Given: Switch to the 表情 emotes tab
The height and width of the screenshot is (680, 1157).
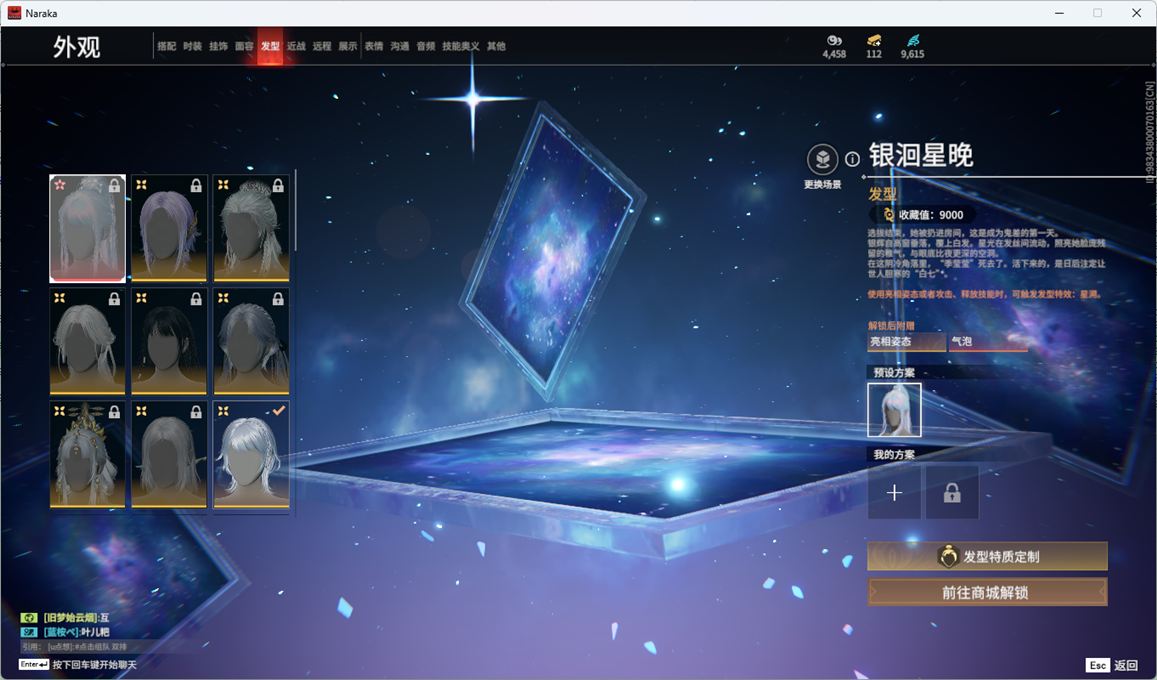Looking at the screenshot, I should click(374, 46).
